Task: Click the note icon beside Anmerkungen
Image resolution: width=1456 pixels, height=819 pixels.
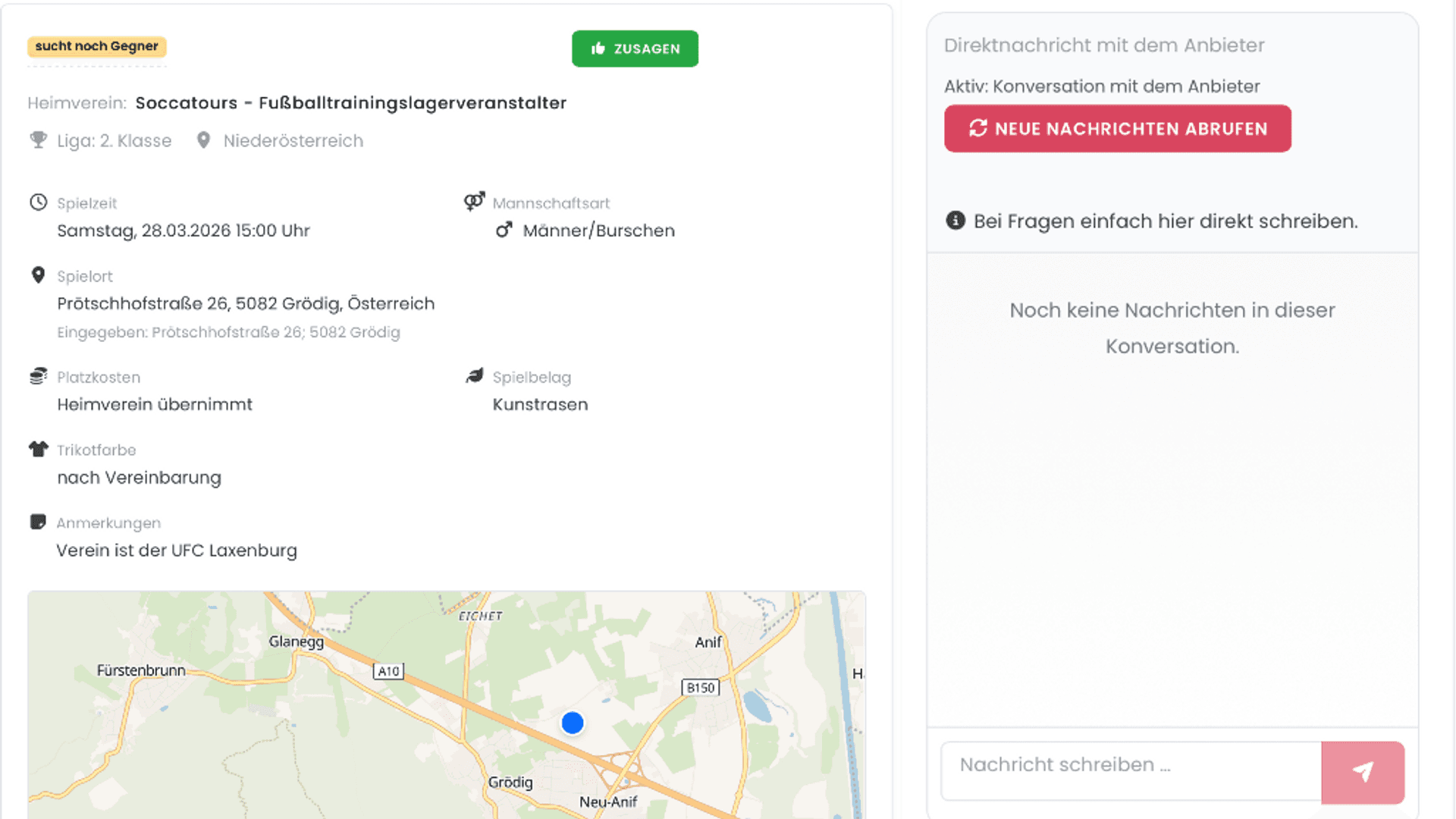Action: click(38, 522)
